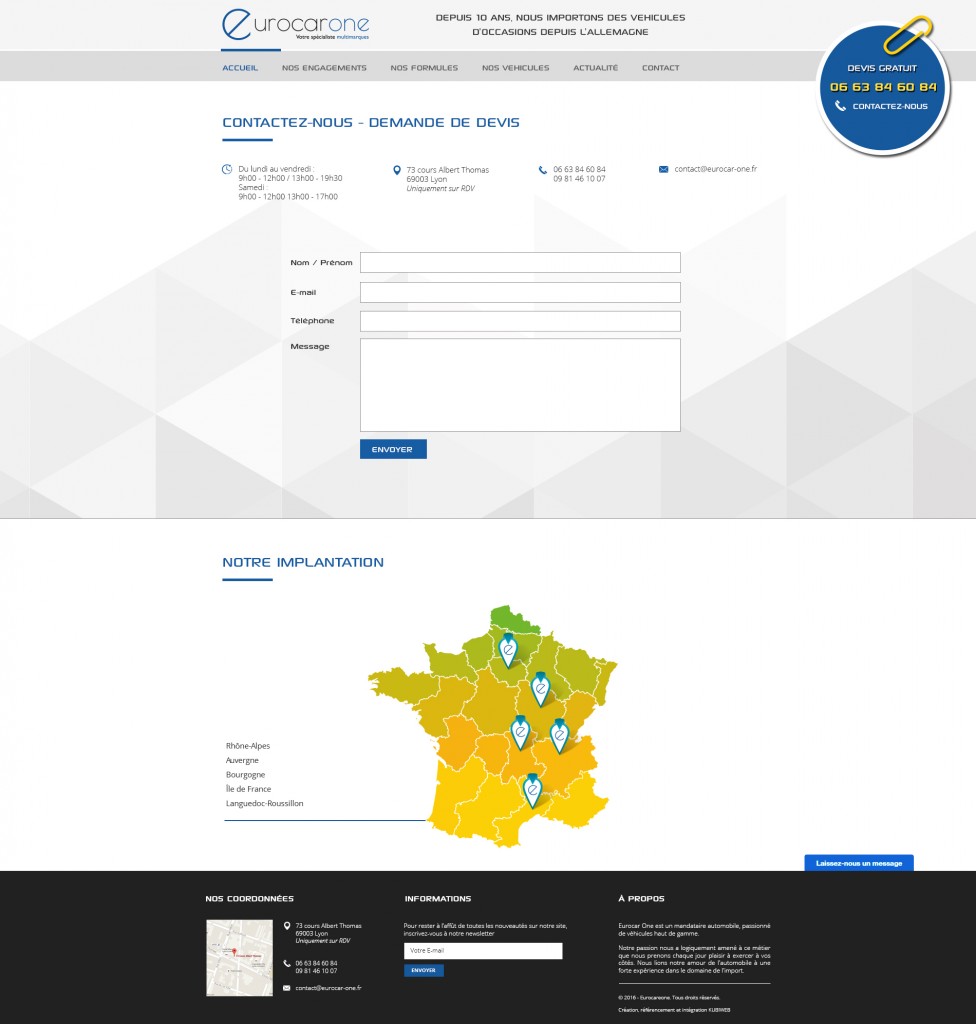Viewport: 976px width, 1024px height.
Task: Submit the newsletter with footer Envoyer button
Action: point(423,970)
